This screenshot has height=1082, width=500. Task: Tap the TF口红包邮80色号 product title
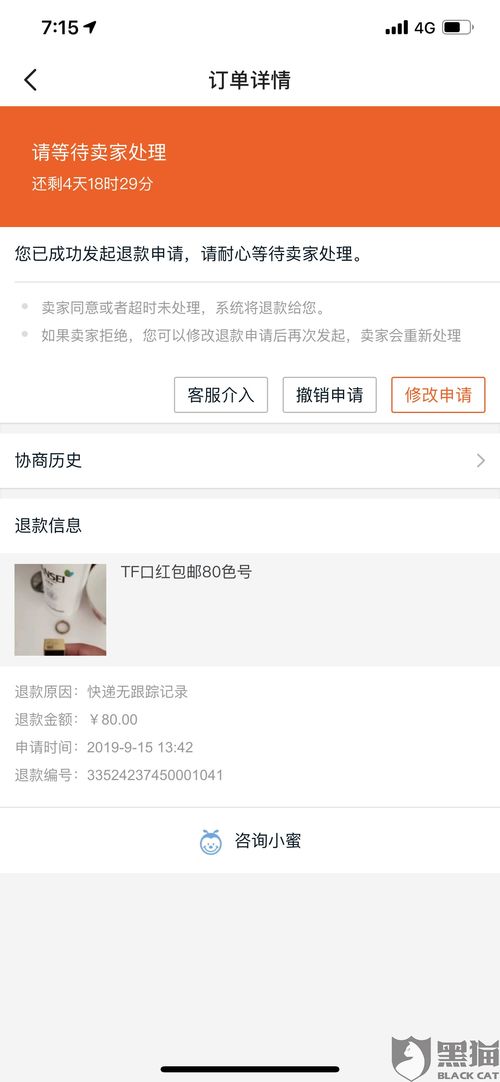[186, 572]
